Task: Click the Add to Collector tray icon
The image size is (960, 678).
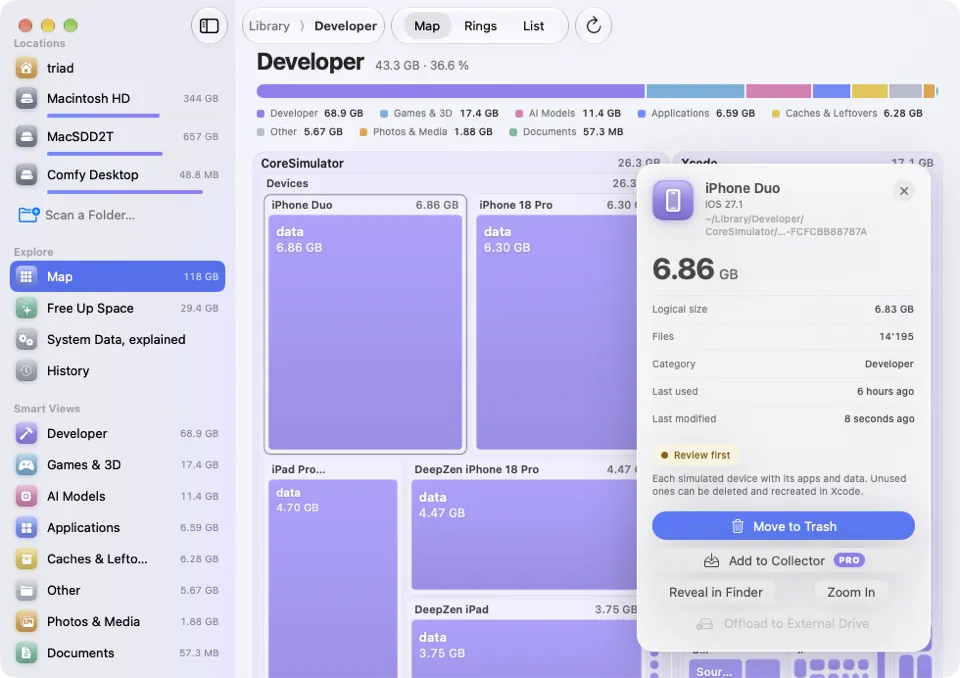Action: 711,560
